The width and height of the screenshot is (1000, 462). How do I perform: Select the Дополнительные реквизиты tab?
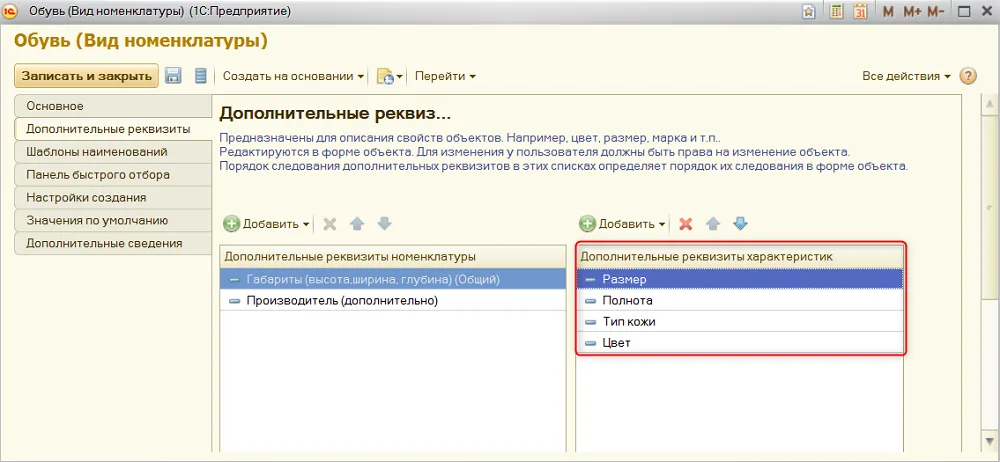coord(113,129)
